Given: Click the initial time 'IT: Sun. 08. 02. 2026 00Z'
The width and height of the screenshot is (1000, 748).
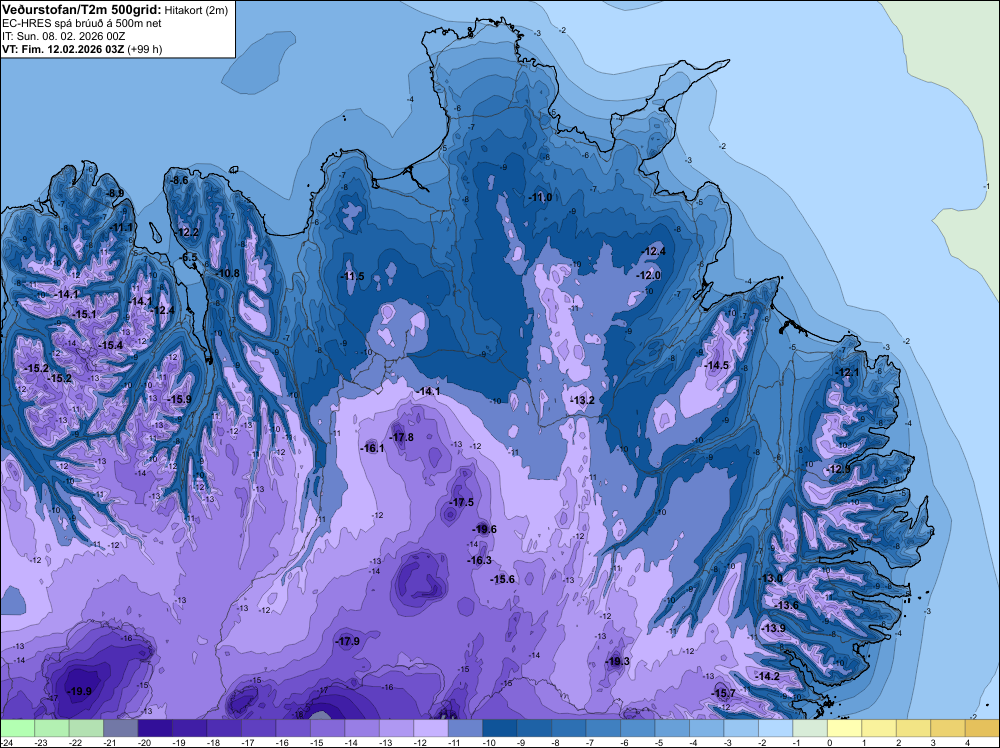Looking at the screenshot, I should 64,36.
